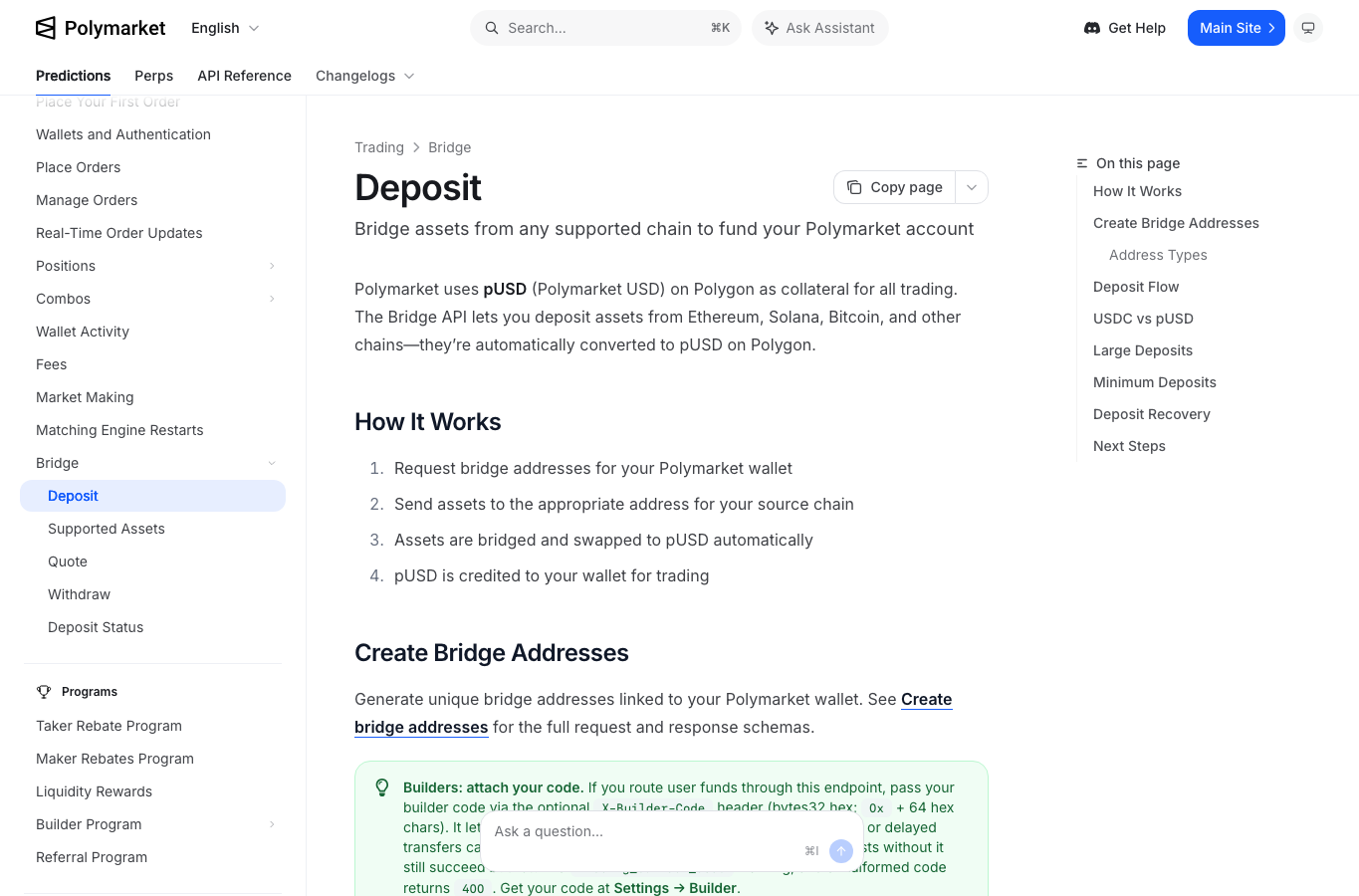The image size is (1359, 896).
Task: Switch to the Perps tab
Action: (154, 76)
